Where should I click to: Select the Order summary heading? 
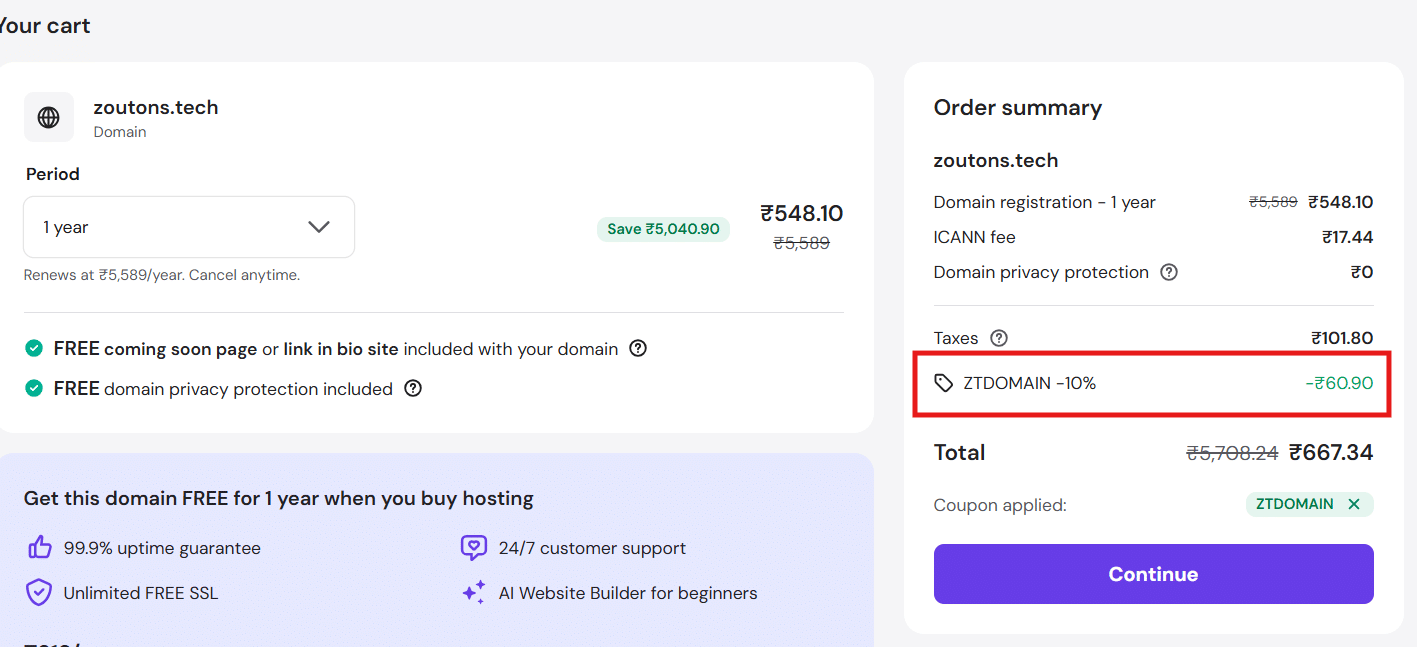(1017, 107)
